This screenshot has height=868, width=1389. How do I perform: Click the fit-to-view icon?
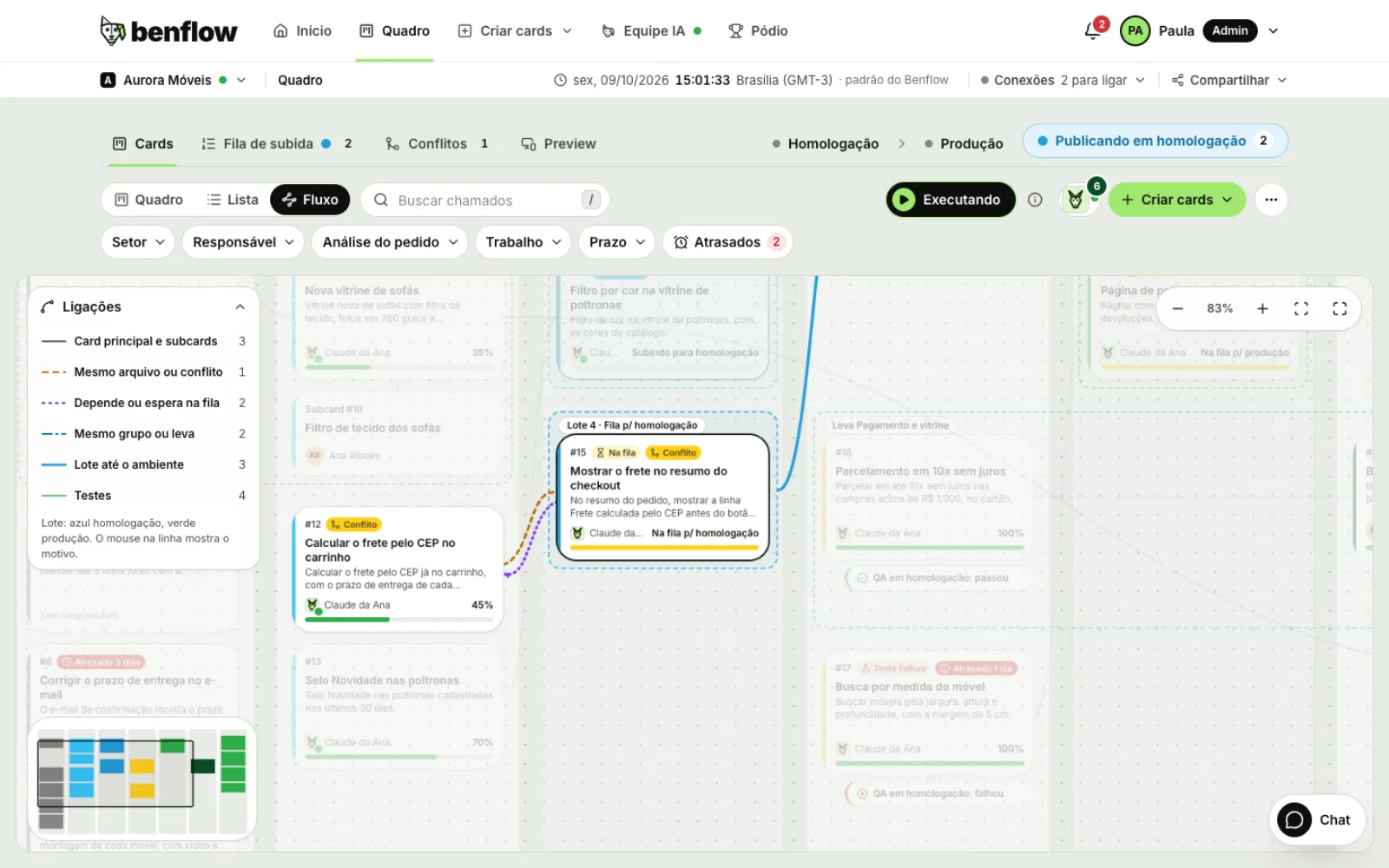1300,308
